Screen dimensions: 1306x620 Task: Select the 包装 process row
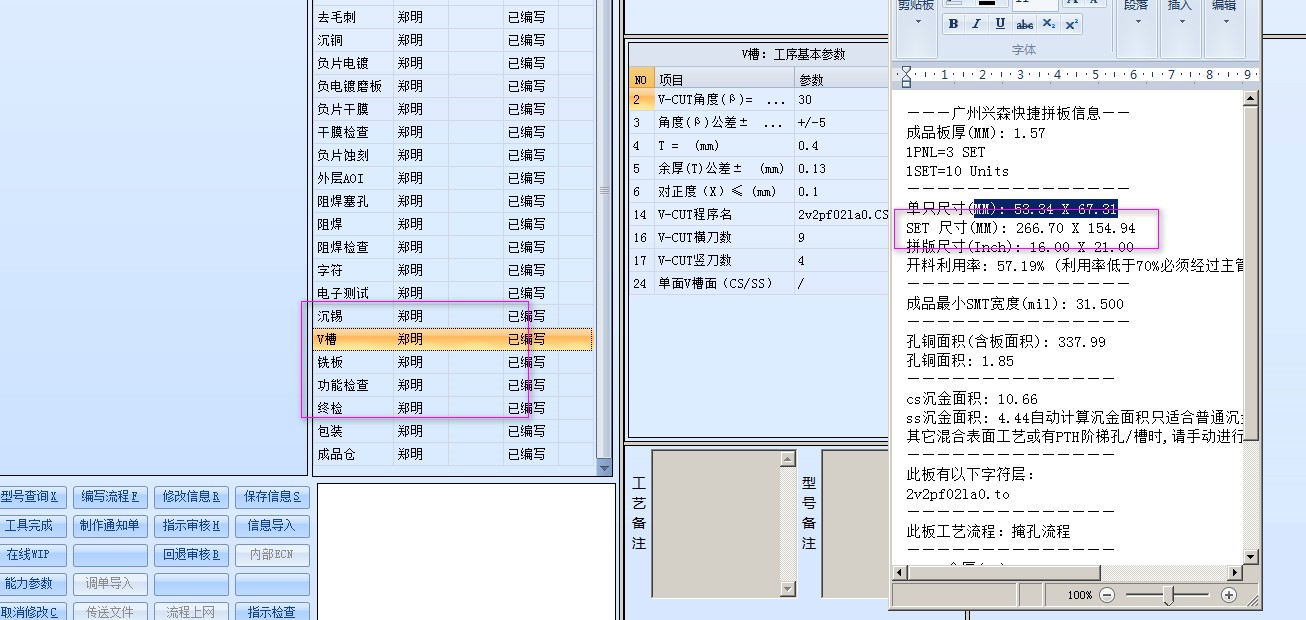453,431
